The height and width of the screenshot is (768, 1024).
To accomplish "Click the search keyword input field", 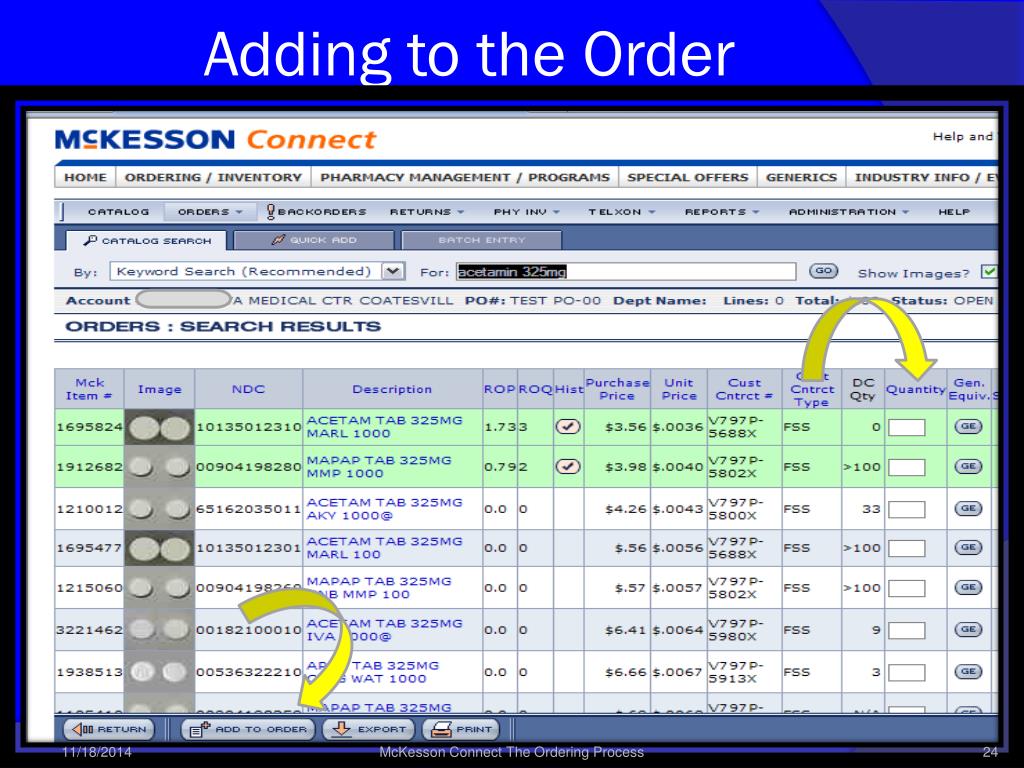I will coord(626,272).
